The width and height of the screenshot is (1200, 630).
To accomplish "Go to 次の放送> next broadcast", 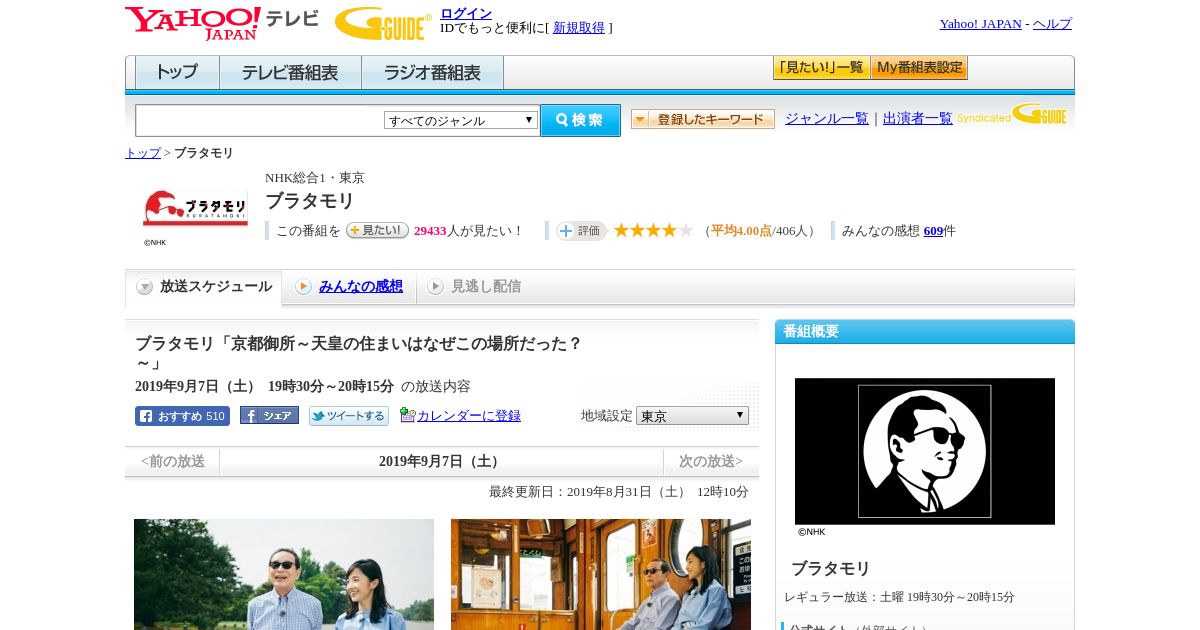I will 711,461.
